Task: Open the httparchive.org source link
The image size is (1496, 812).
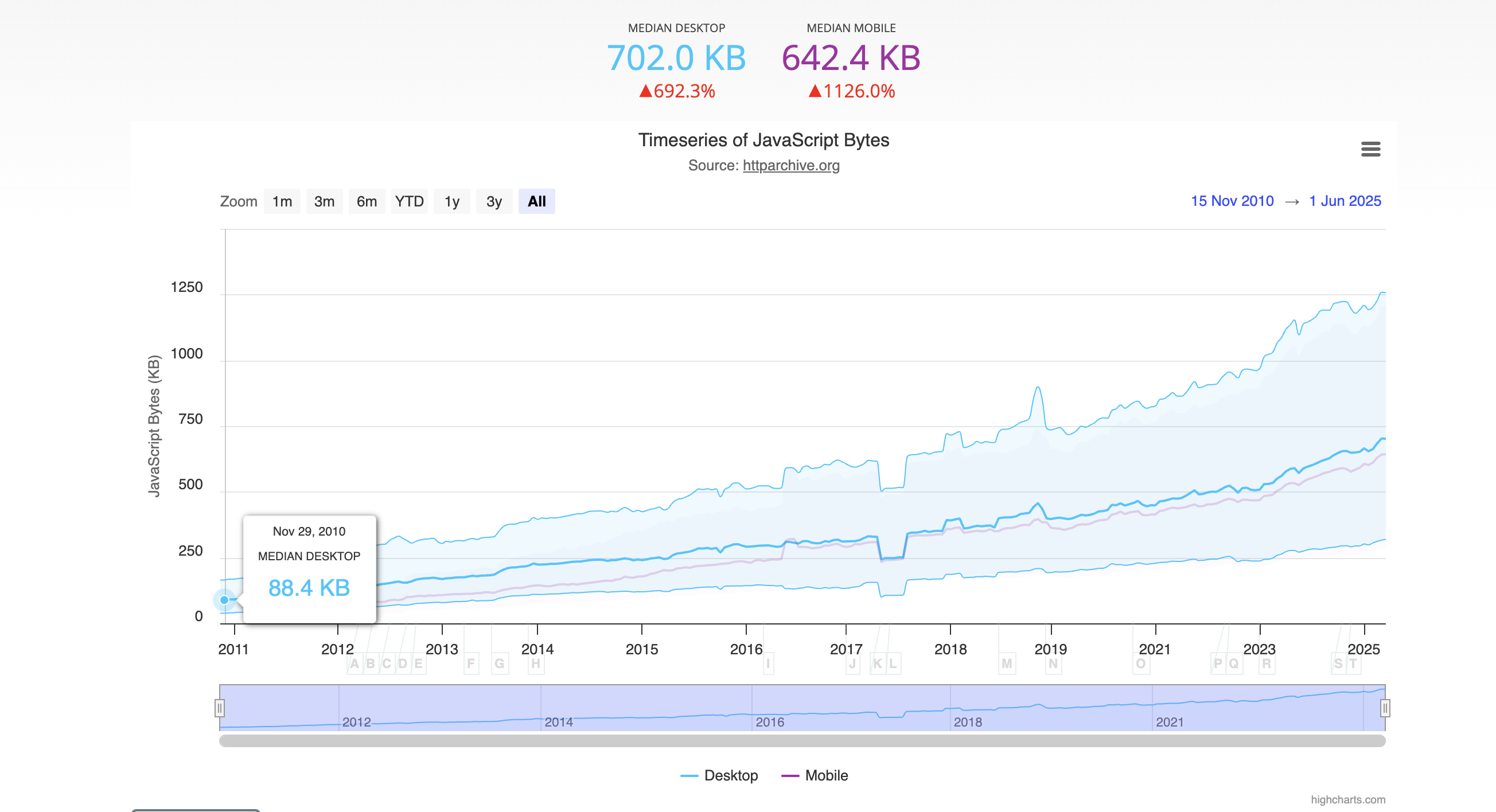Action: pyautogui.click(x=790, y=165)
